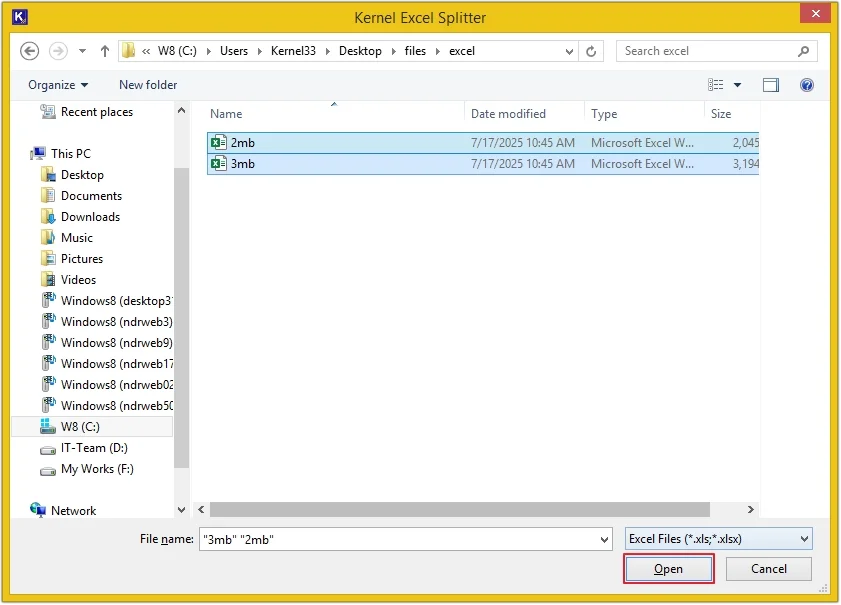The image size is (841, 605).
Task: Click the Forward navigation arrow
Action: coord(58,51)
